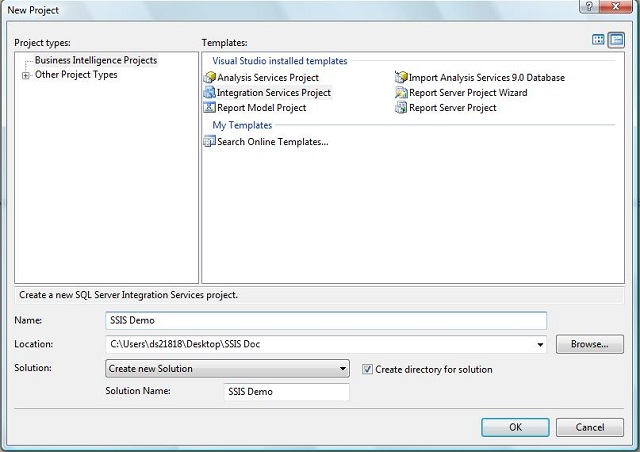Click the Solution Name text field
The image size is (640, 452).
coord(286,392)
